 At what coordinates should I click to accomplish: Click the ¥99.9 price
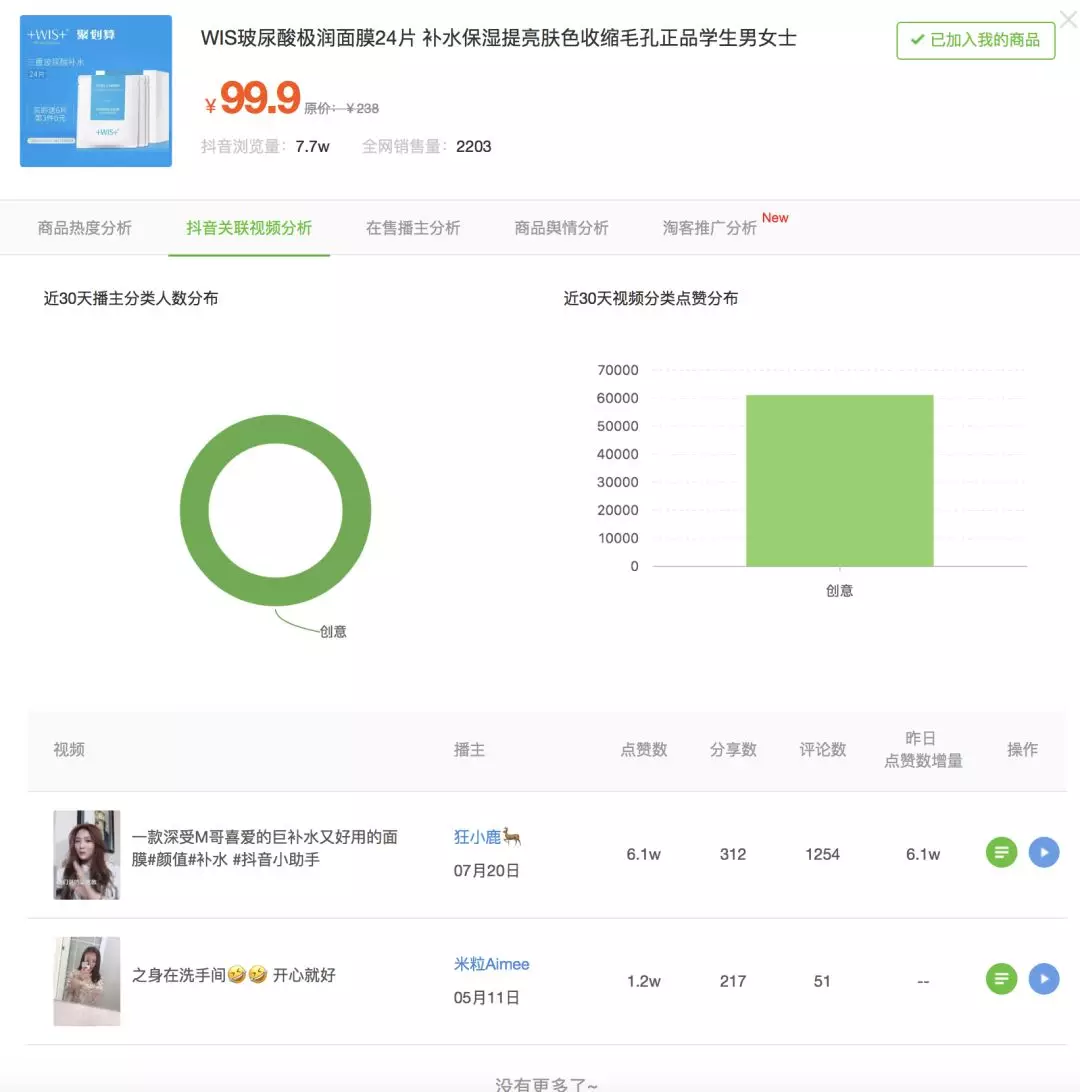252,98
